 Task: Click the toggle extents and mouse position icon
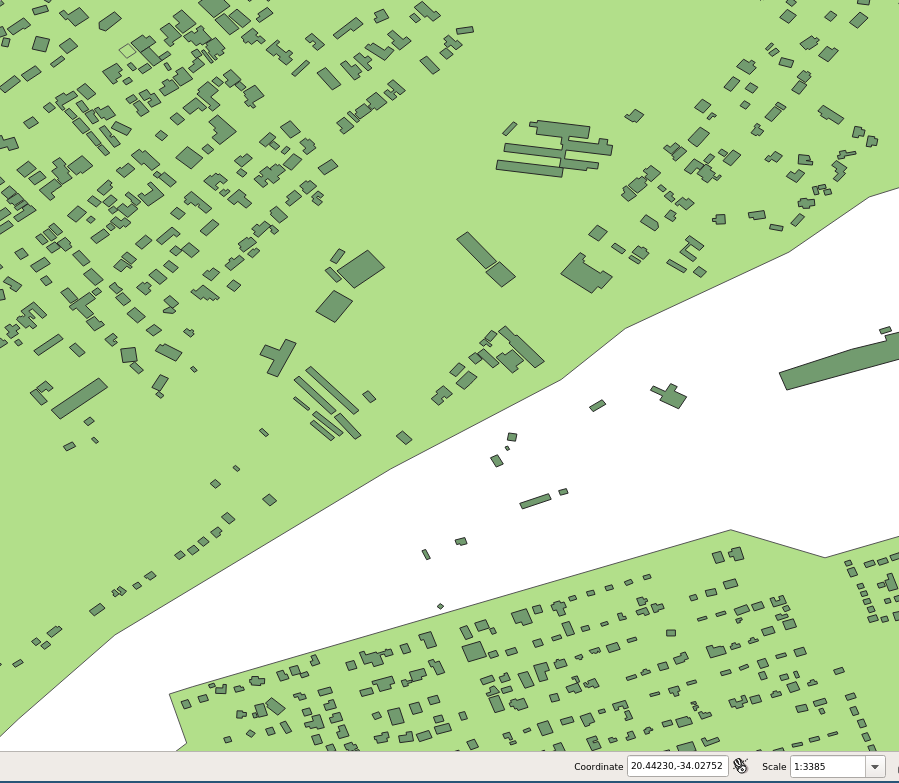(x=741, y=766)
